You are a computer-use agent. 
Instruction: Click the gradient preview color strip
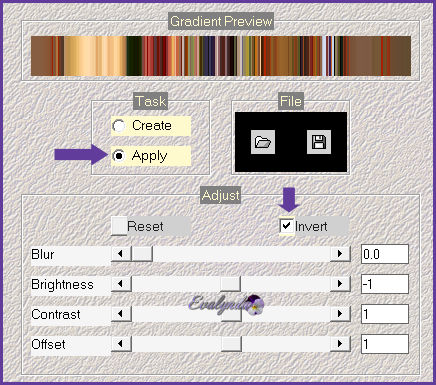tap(221, 56)
